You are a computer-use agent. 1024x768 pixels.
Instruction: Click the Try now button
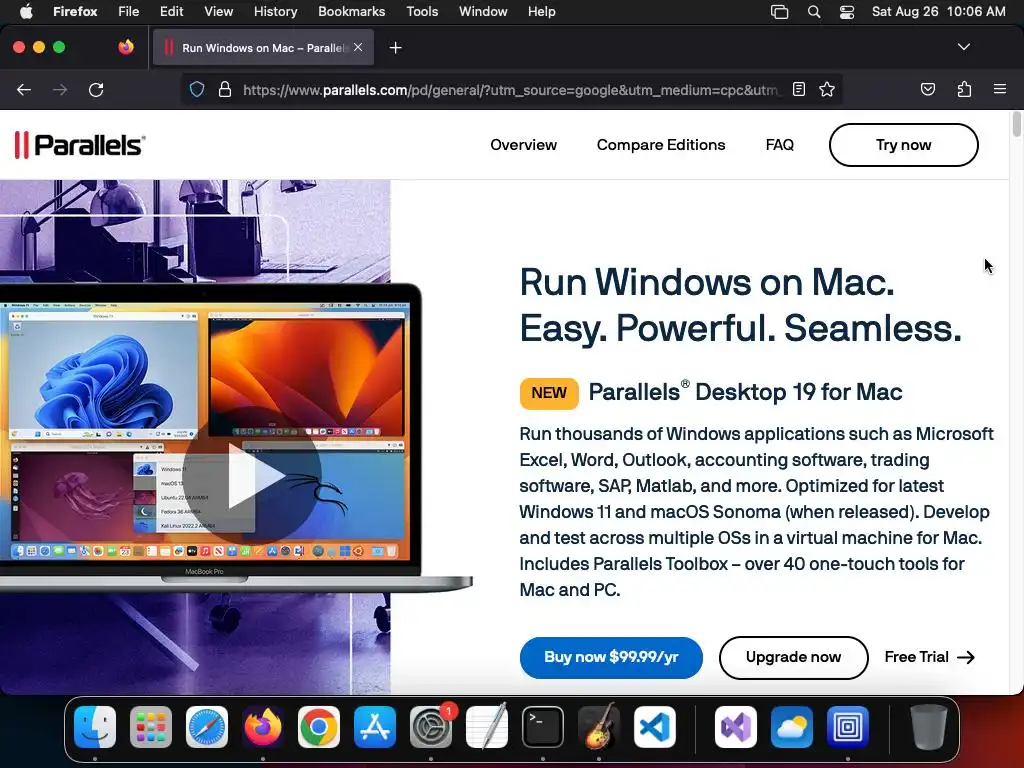pyautogui.click(x=904, y=145)
